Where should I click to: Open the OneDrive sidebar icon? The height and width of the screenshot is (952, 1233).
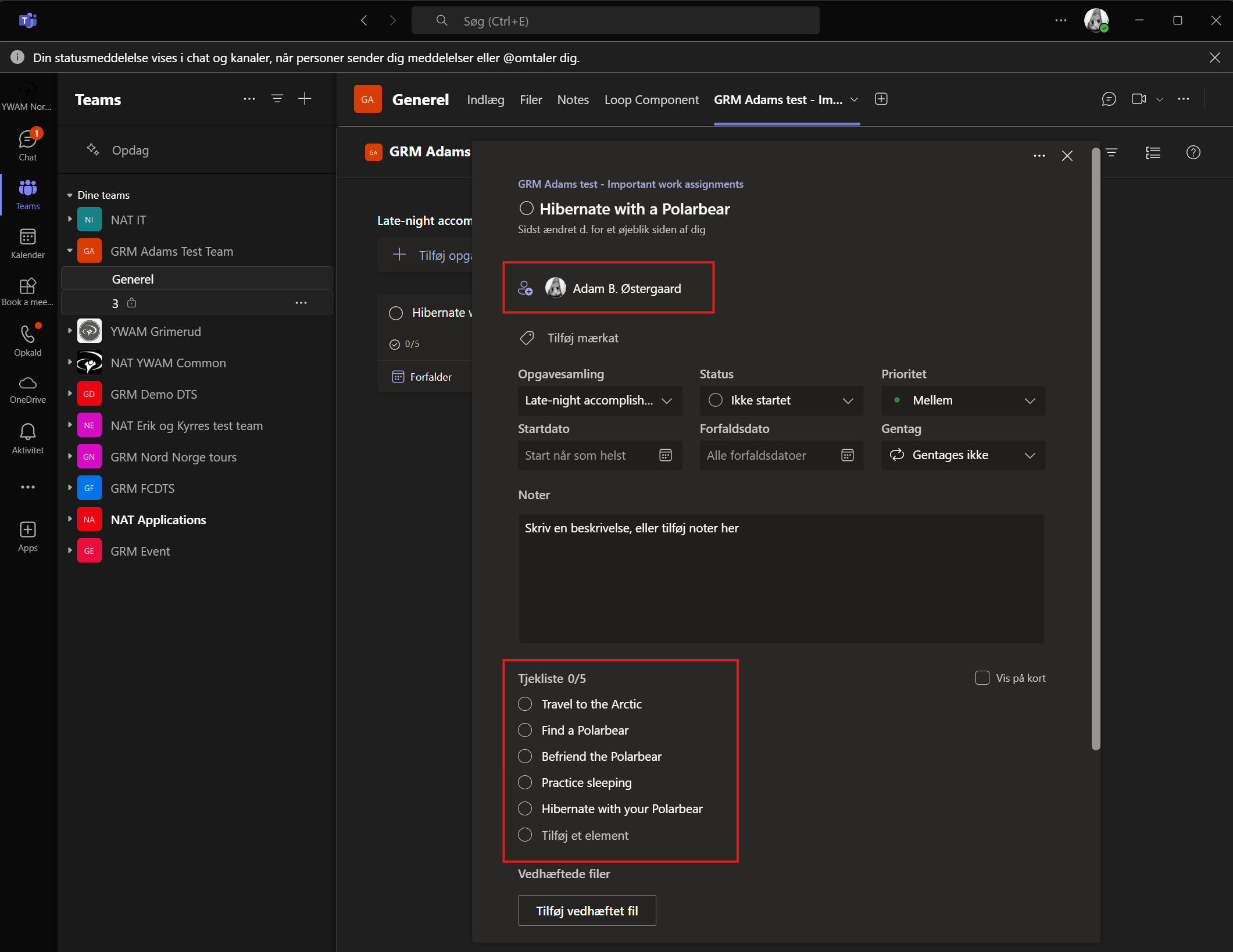coord(27,388)
